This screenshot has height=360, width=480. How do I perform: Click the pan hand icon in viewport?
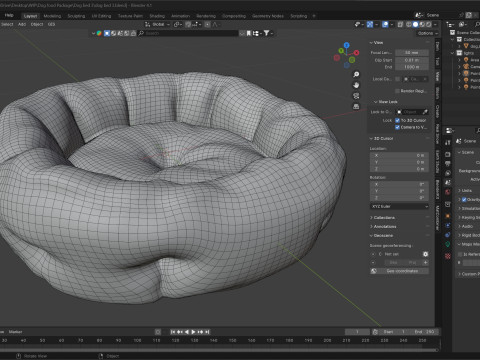(356, 85)
